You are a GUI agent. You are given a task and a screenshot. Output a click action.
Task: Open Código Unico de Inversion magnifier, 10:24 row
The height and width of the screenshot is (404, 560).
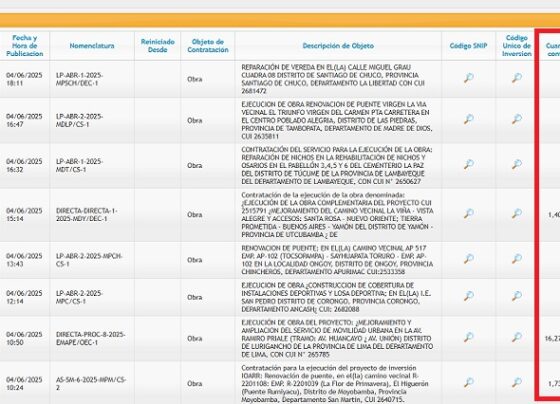point(516,383)
